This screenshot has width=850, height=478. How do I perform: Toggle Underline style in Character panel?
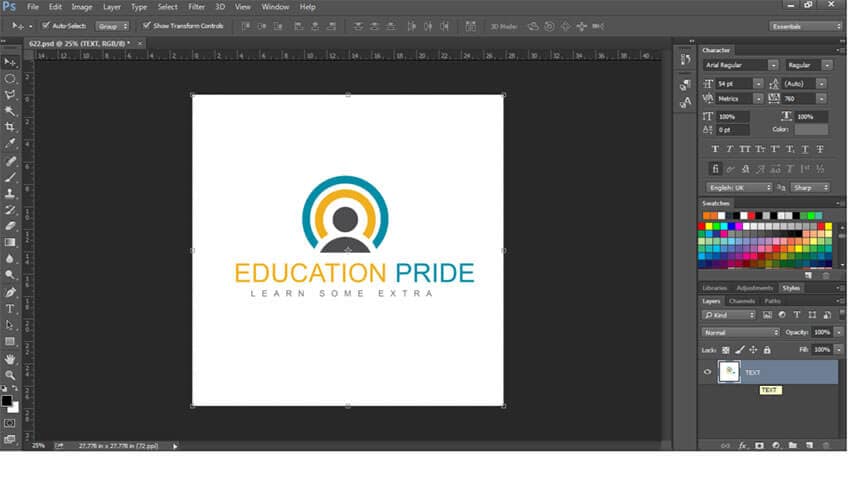805,149
